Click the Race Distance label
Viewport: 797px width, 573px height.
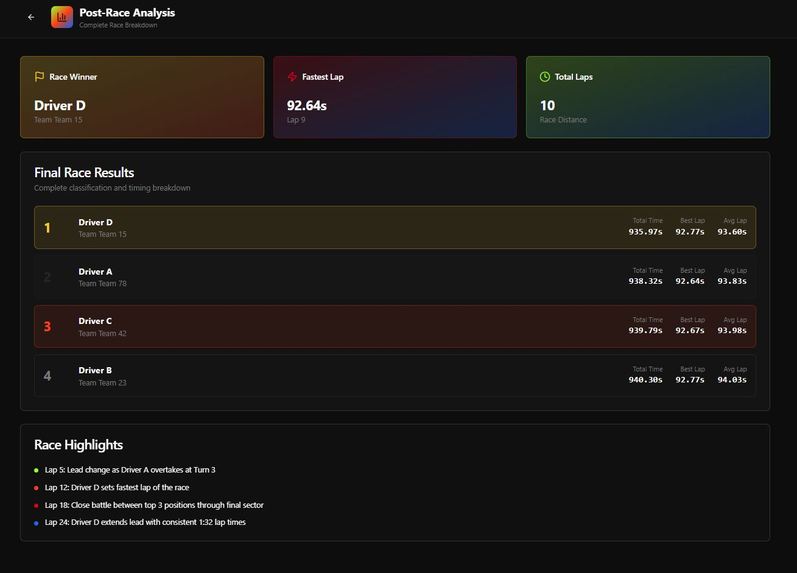click(x=563, y=120)
